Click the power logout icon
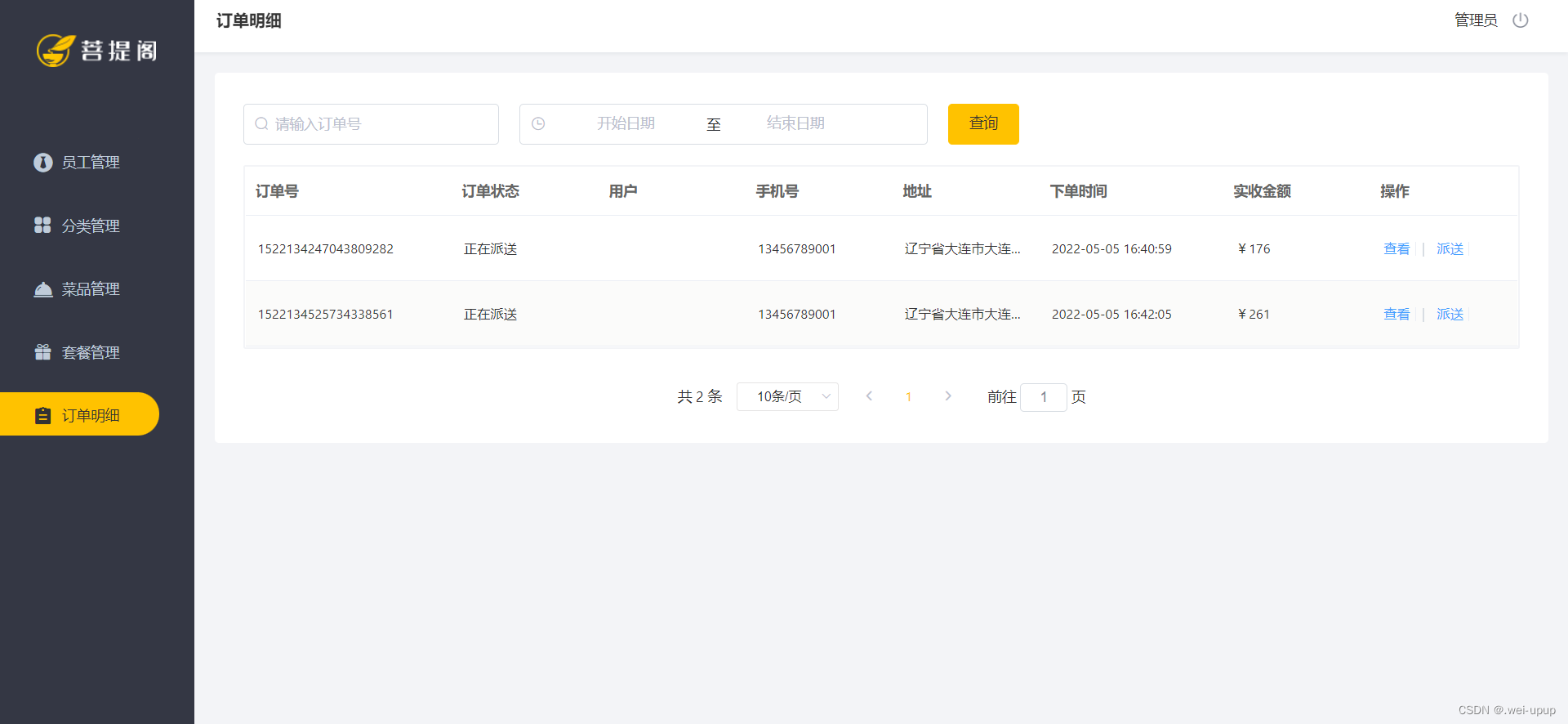Image resolution: width=1568 pixels, height=724 pixels. point(1520,20)
